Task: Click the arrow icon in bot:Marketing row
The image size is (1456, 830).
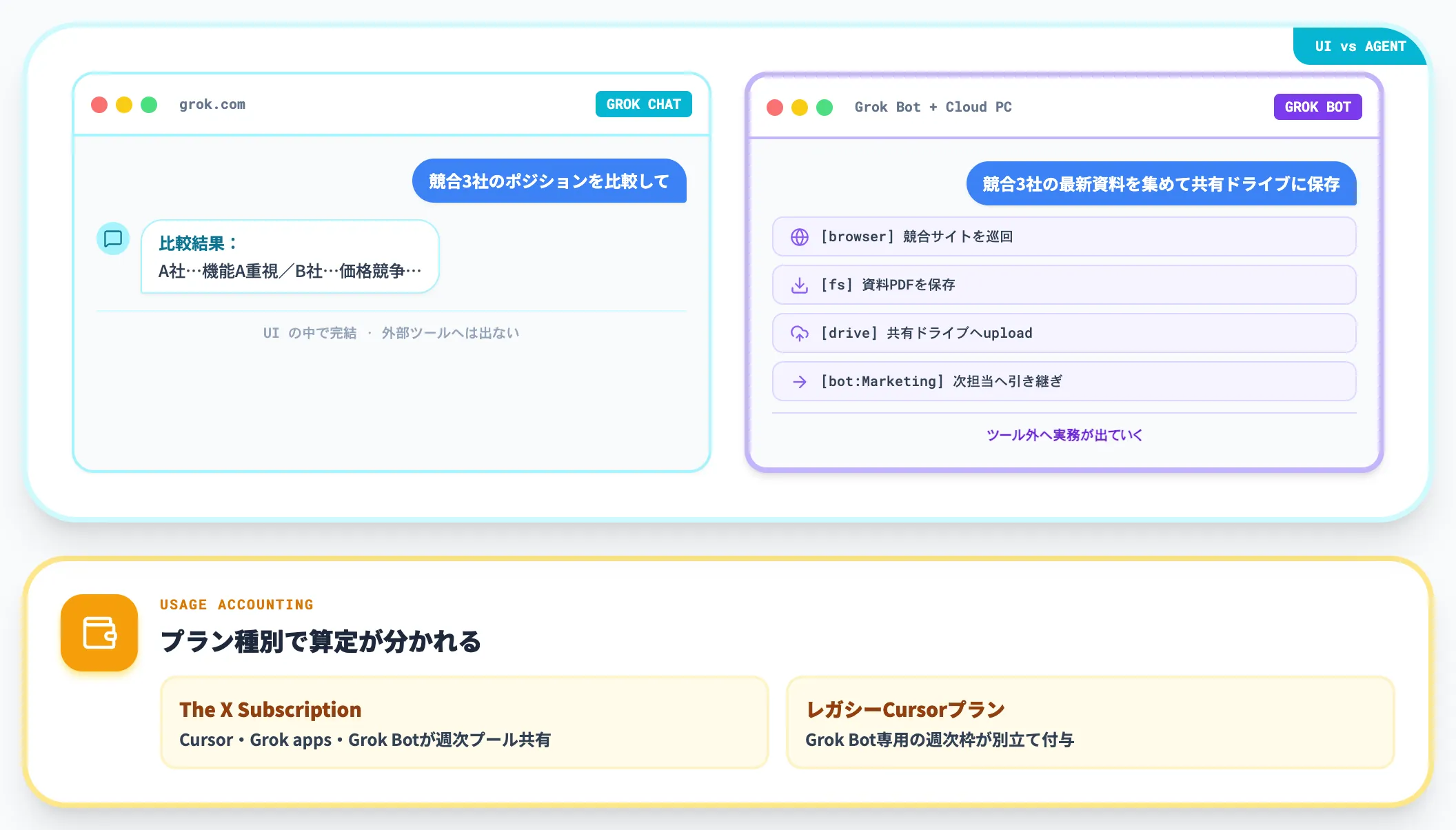Action: point(800,382)
